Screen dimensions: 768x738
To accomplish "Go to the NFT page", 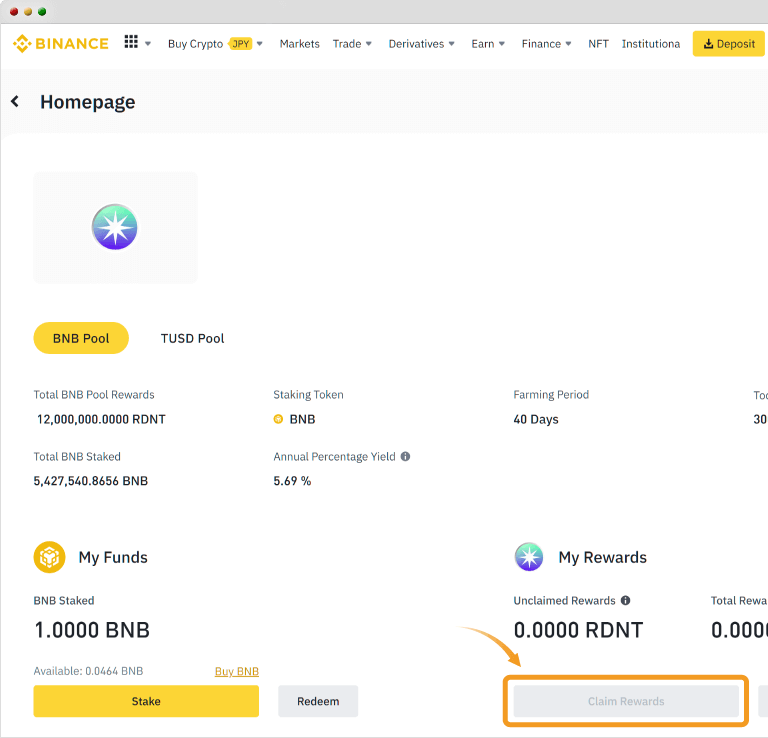I will pos(598,44).
